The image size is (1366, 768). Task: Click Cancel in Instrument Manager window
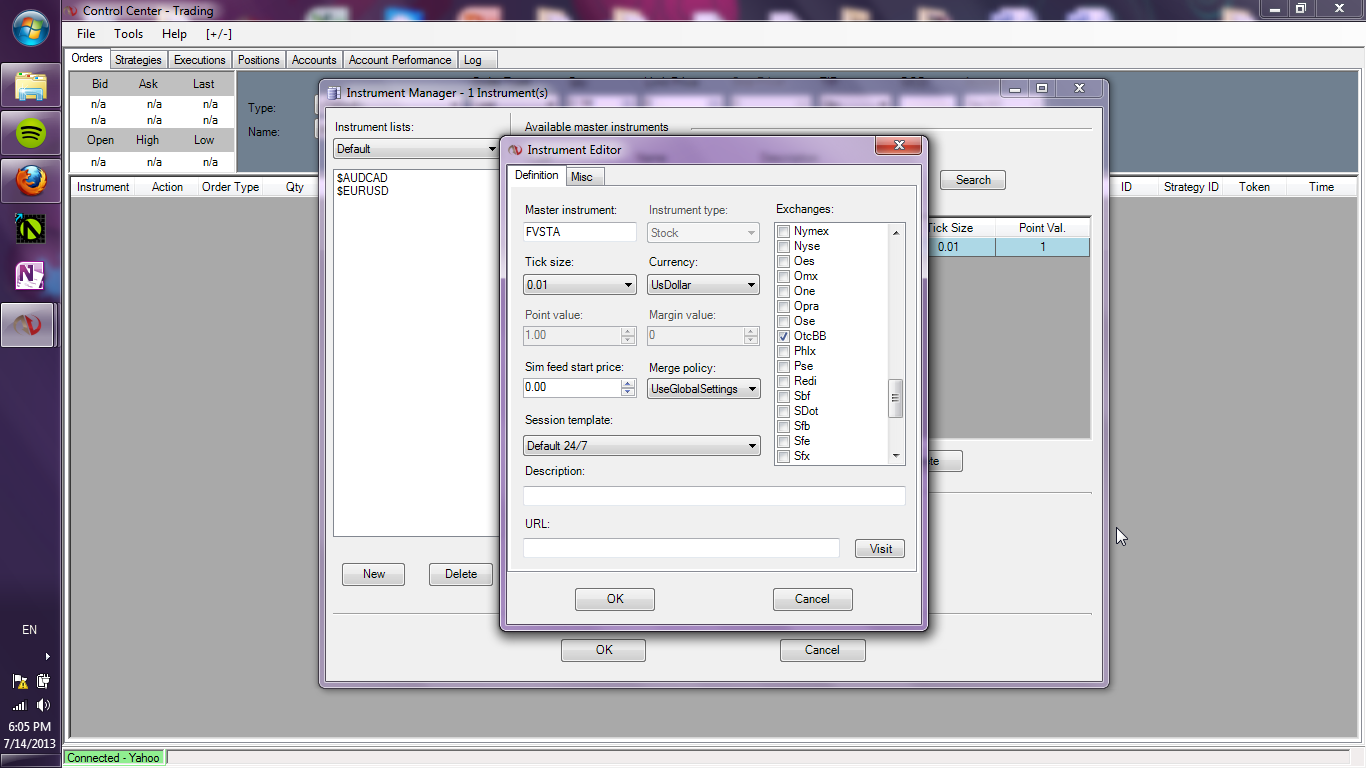point(822,650)
